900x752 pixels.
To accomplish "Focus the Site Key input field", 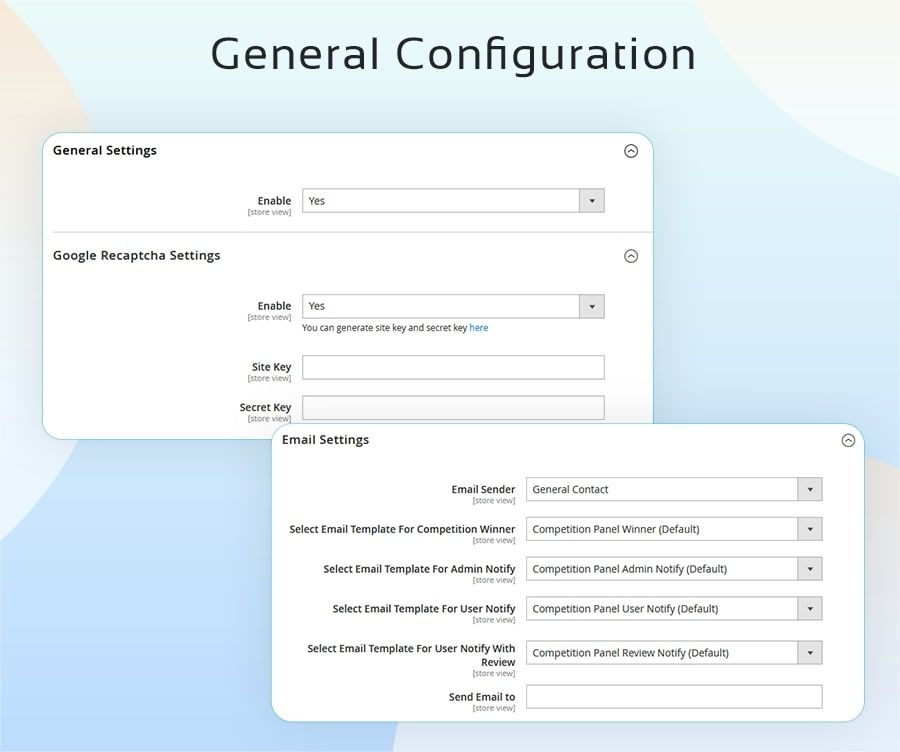I will coord(453,367).
